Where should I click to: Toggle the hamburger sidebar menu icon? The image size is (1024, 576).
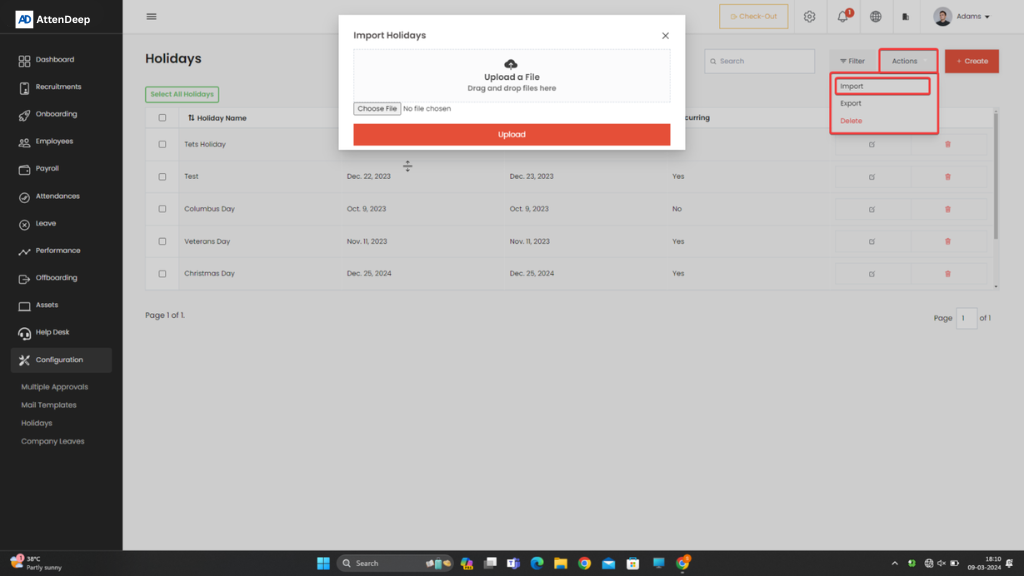click(x=151, y=17)
